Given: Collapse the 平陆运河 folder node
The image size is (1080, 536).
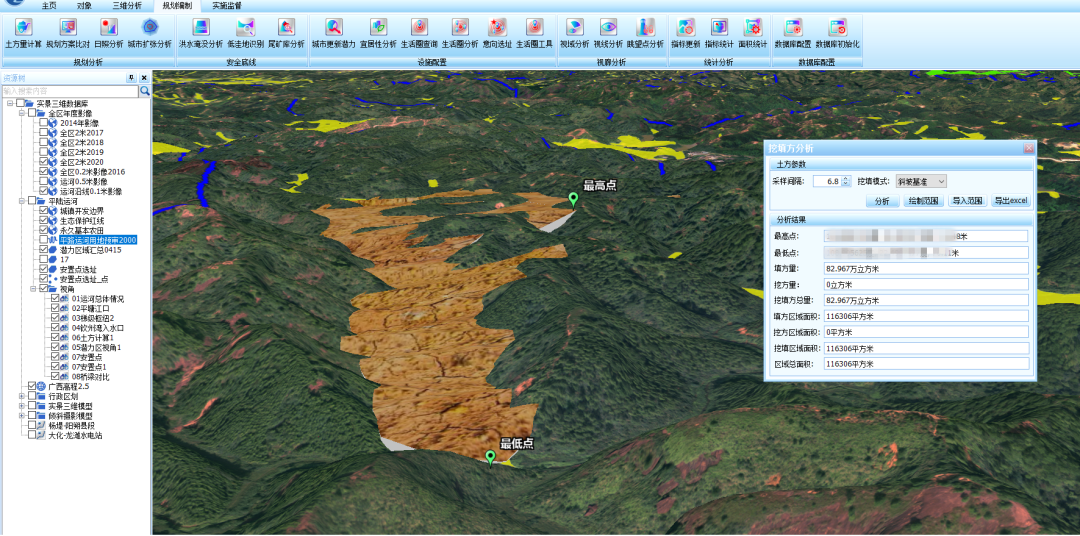Looking at the screenshot, I should click(21, 201).
